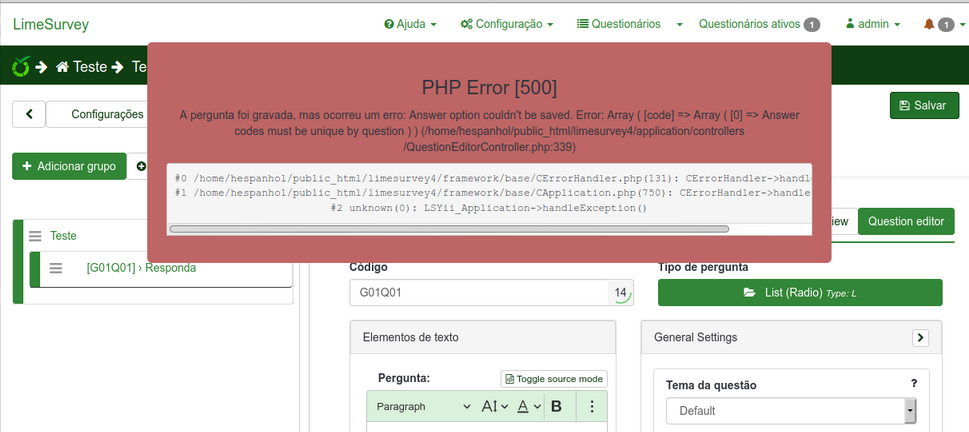Collapse sidebar with left chevron button
Viewport: 969px width, 432px height.
[29, 114]
